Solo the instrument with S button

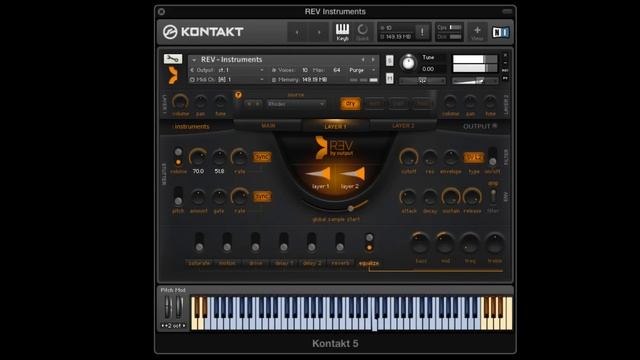coord(390,60)
